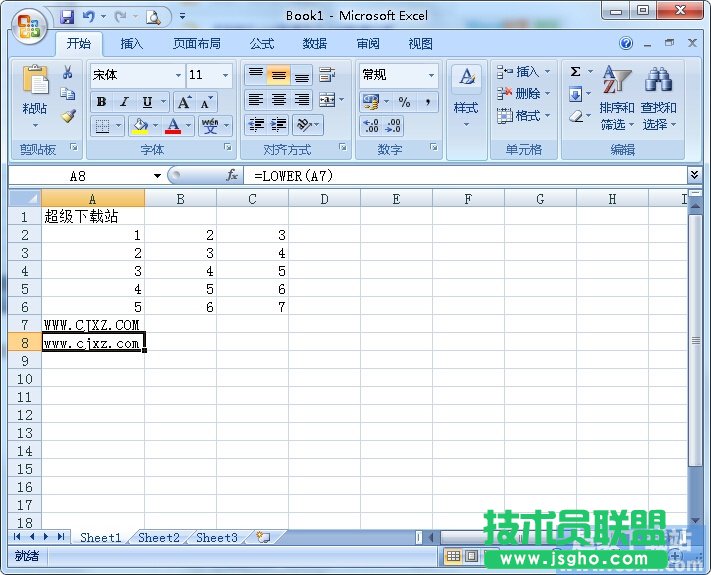
Task: Click the yellow fill color swatch
Action: [x=139, y=126]
